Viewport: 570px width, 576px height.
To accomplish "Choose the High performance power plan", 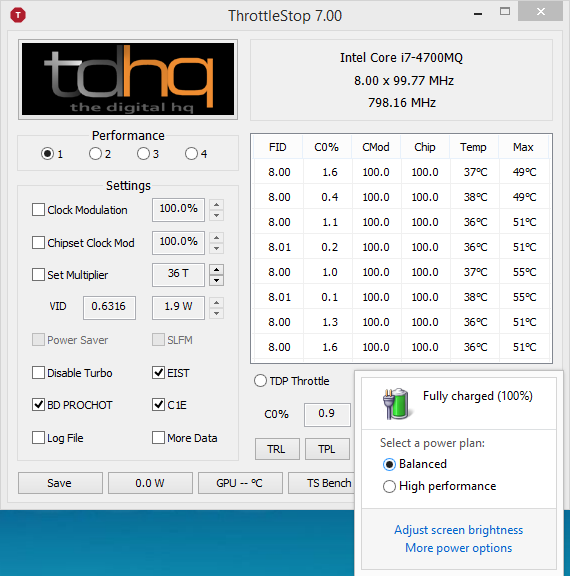I will point(389,486).
